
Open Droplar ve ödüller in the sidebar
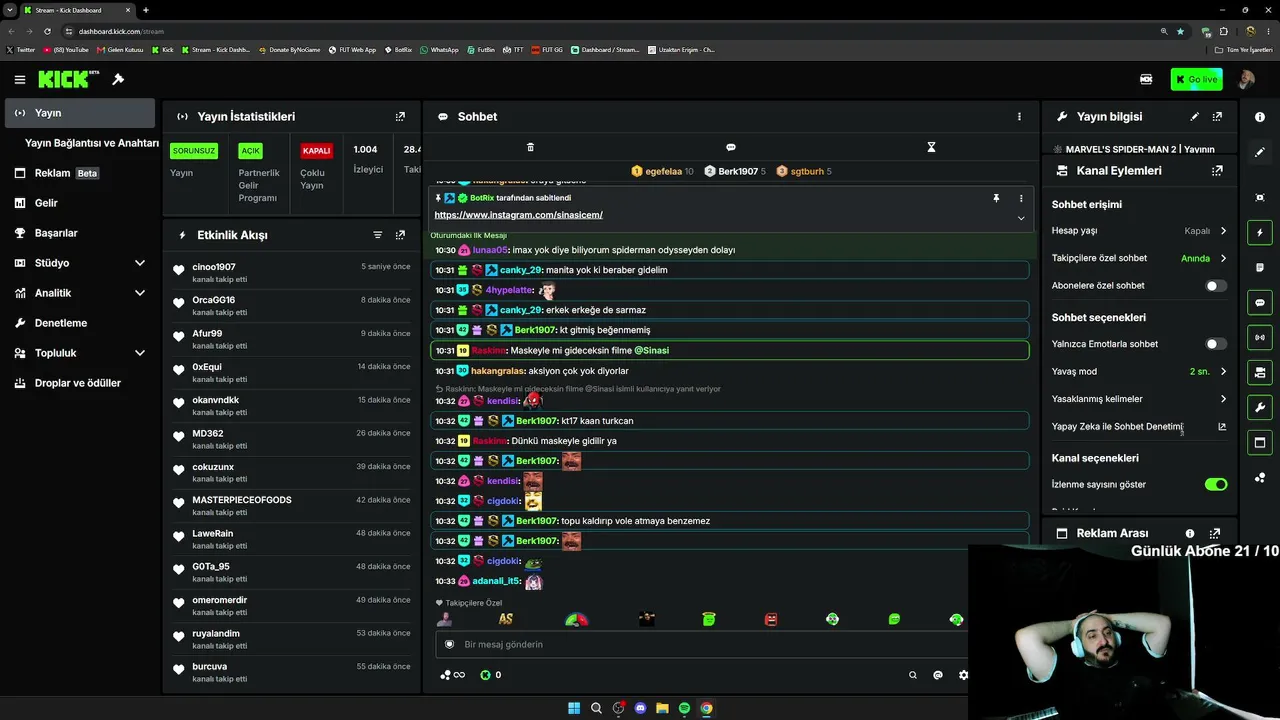[x=78, y=383]
